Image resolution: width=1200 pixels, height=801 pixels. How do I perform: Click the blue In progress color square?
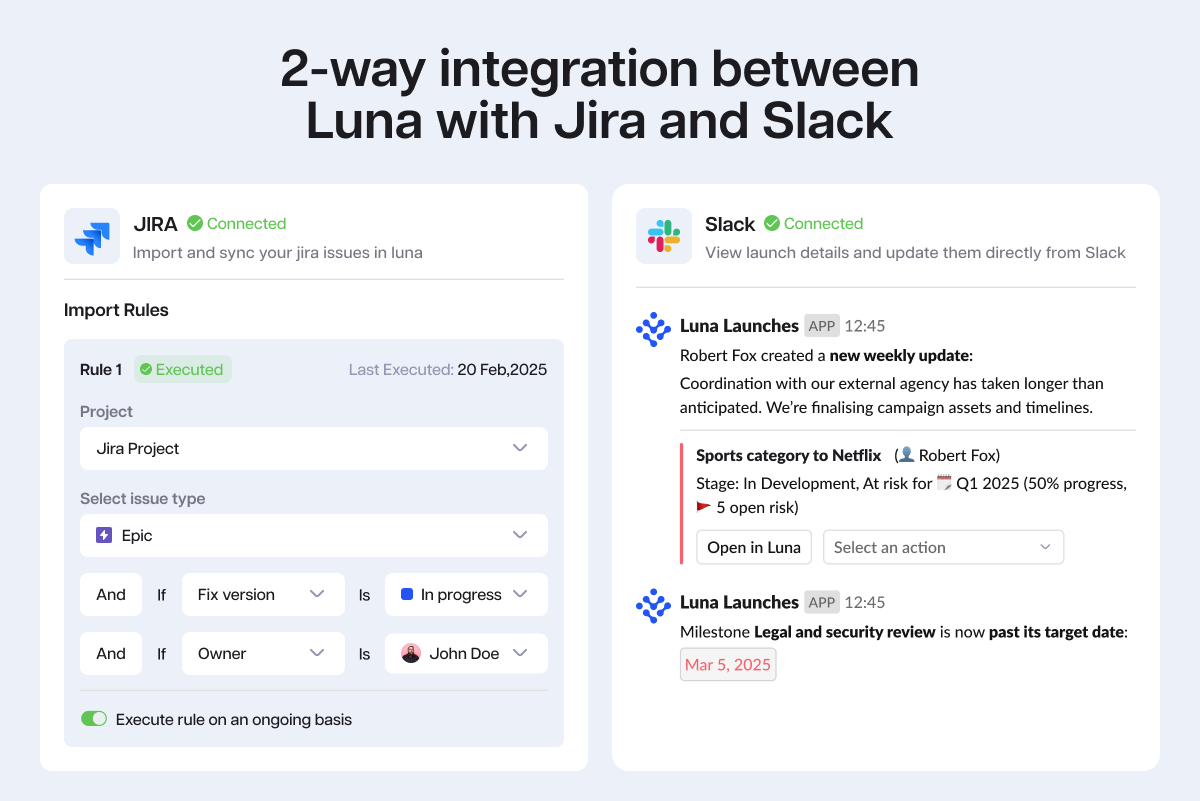(x=407, y=594)
